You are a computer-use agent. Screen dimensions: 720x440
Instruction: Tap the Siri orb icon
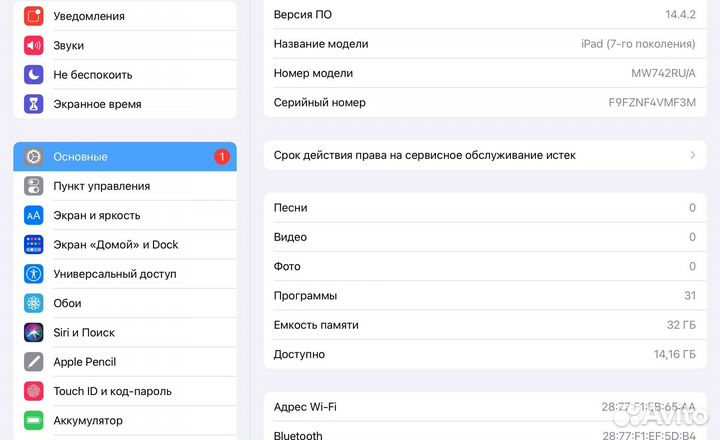[34, 333]
